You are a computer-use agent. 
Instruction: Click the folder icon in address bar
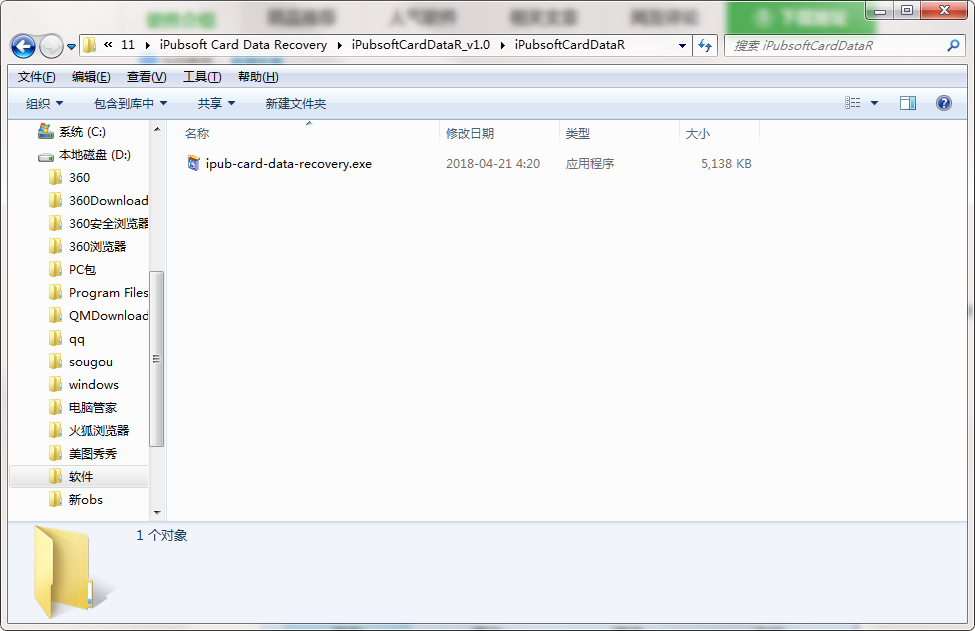(90, 45)
